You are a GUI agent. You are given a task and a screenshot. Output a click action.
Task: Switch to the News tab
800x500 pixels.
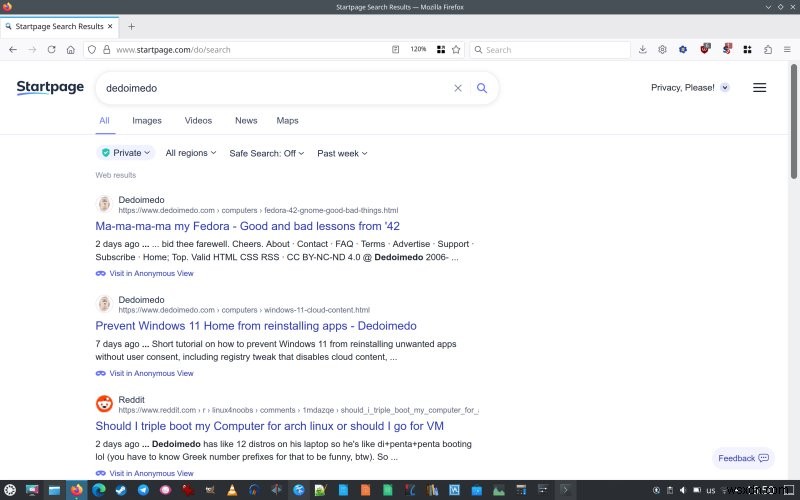click(246, 120)
